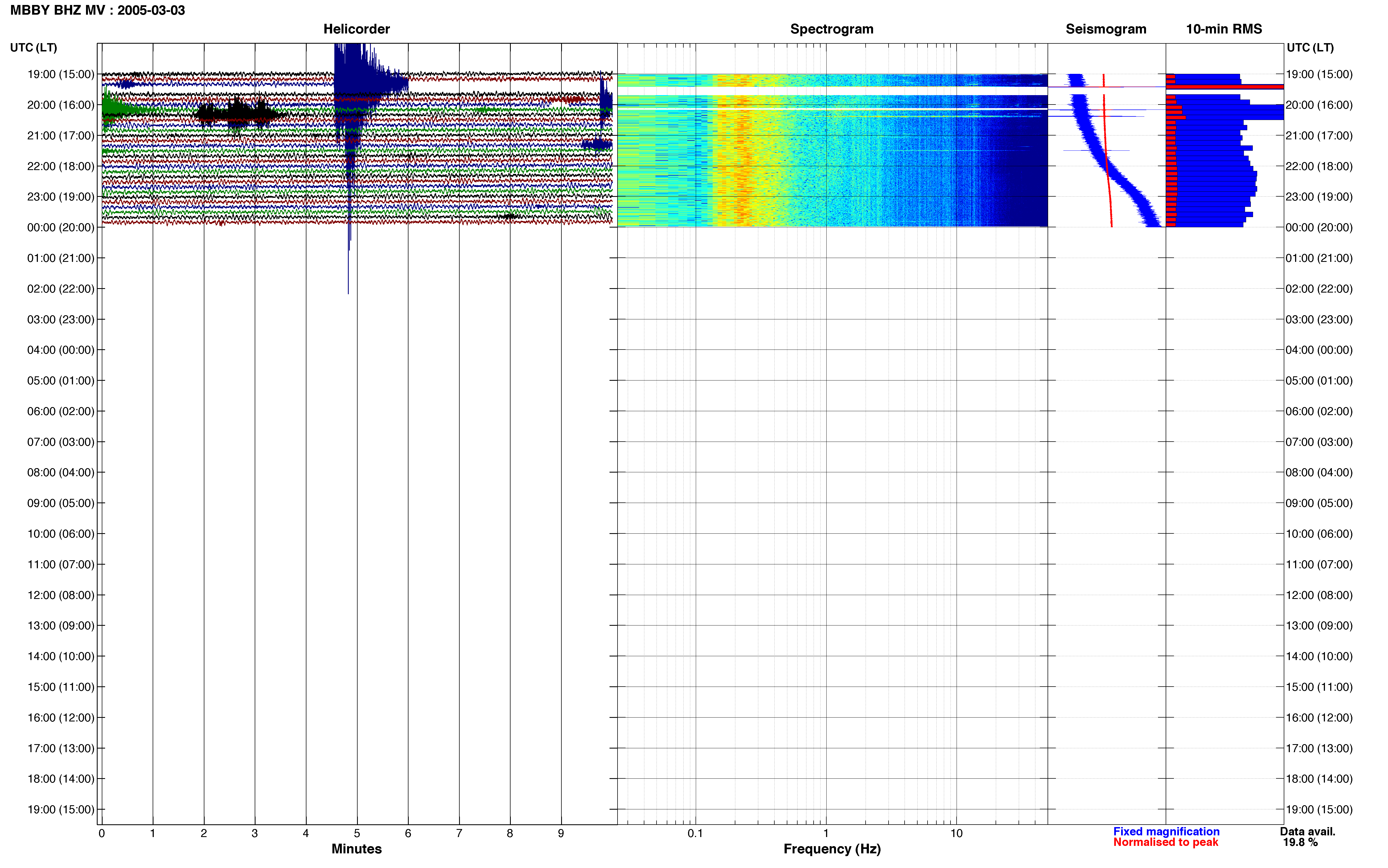Click the right axis label '12:00 (08:00)'
The image size is (1388, 868).
point(1319,595)
